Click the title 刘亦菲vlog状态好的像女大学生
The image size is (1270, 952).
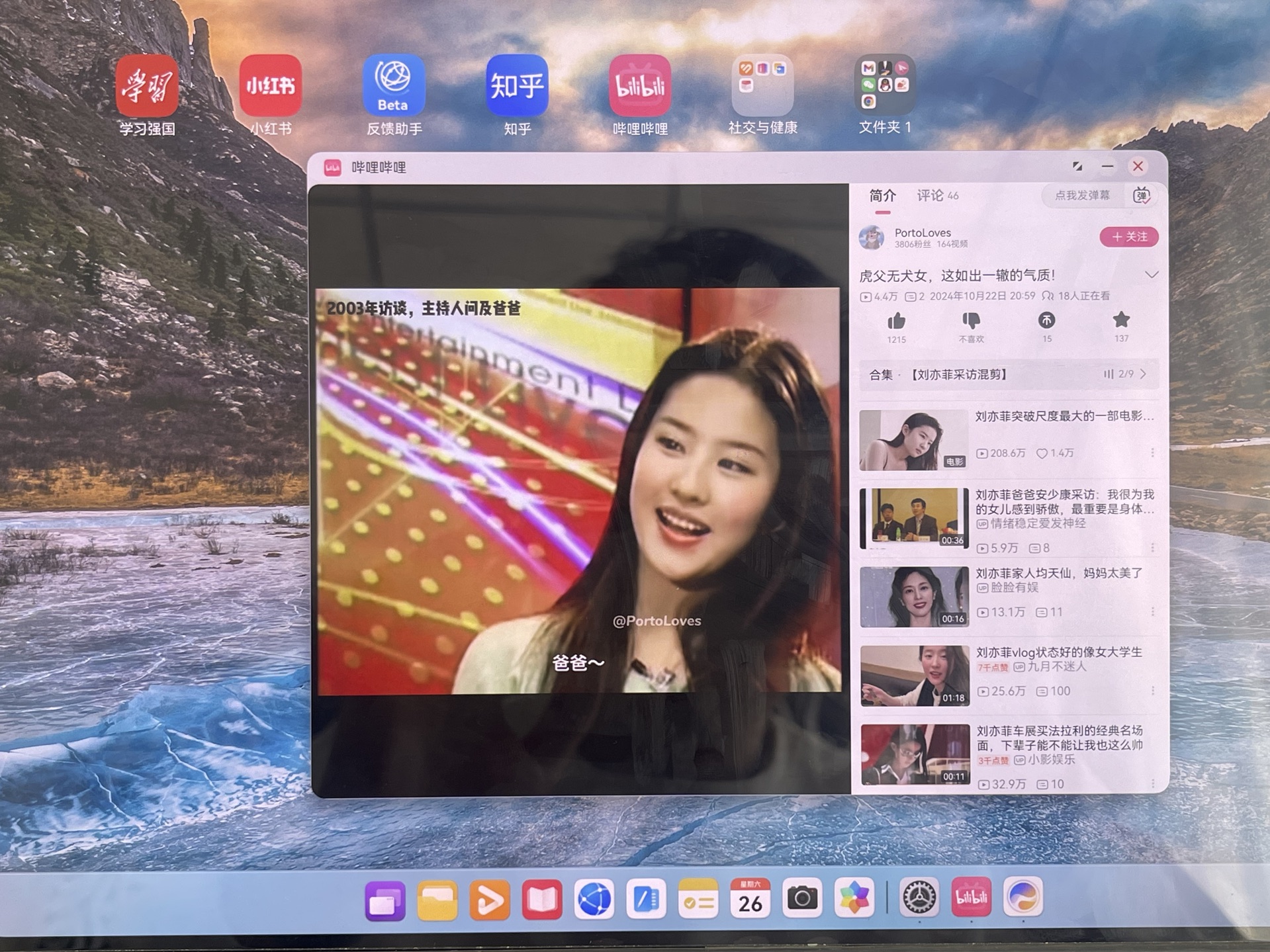[x=1059, y=652]
